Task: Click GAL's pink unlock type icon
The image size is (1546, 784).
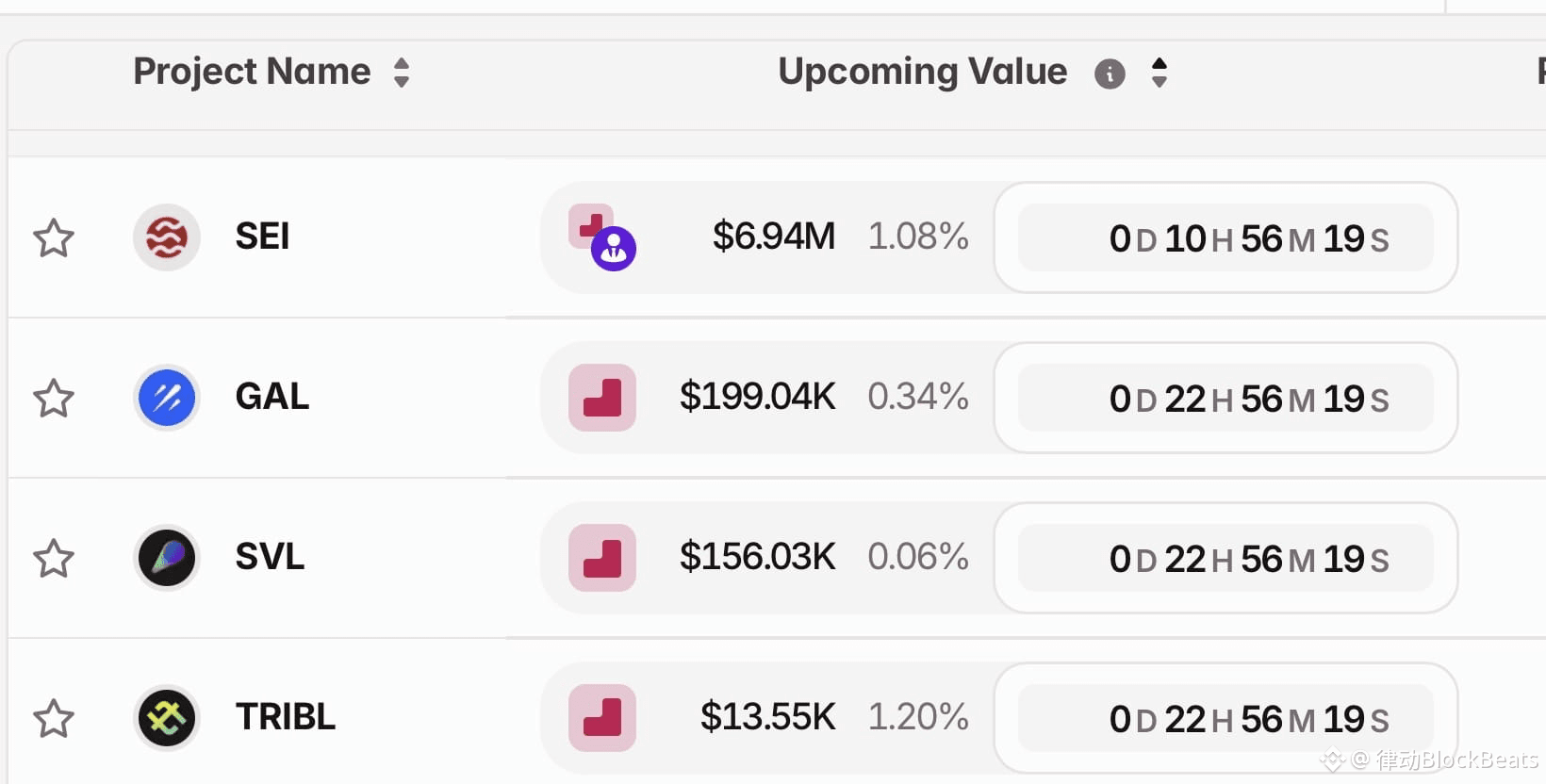Action: coord(602,398)
